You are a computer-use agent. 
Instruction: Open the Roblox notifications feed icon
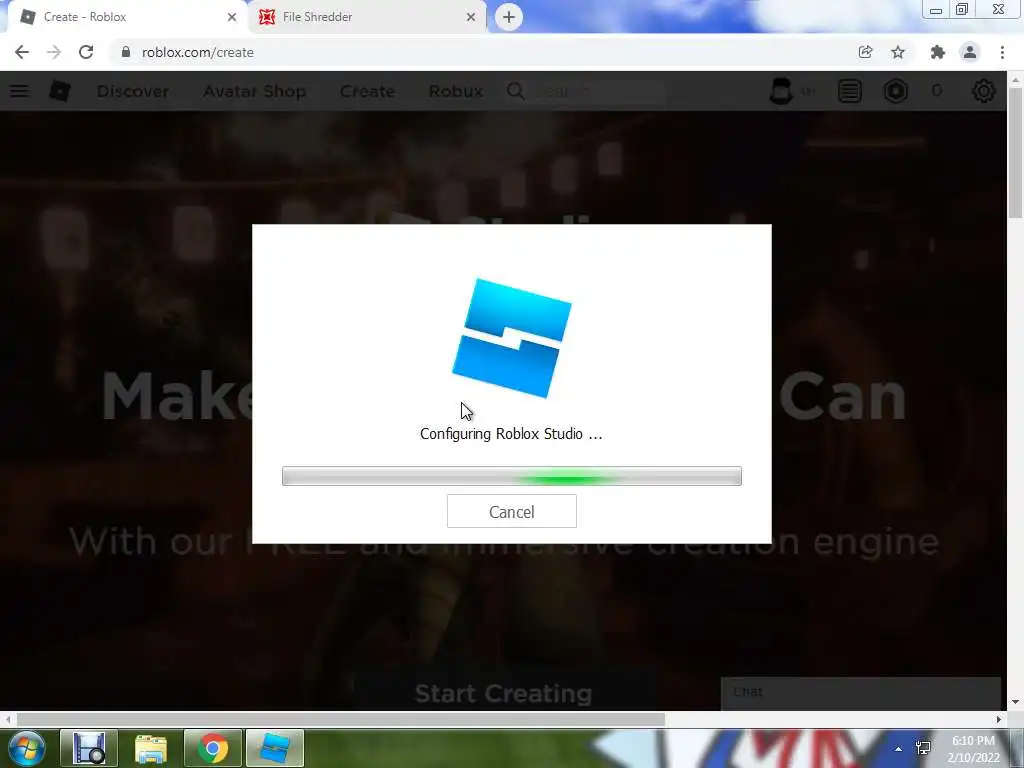[850, 91]
